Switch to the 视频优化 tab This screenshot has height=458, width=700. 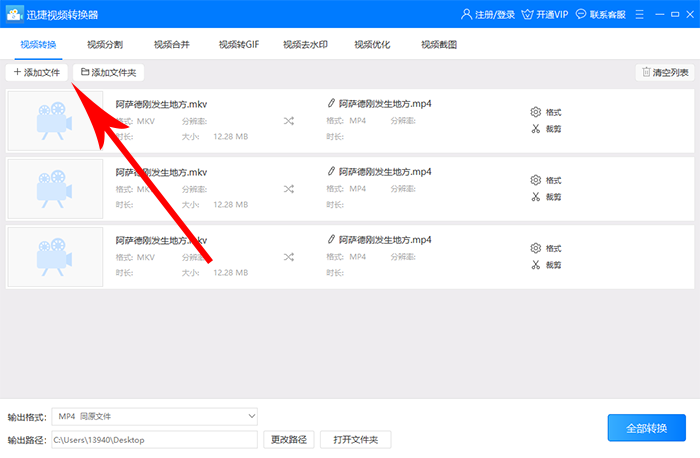pyautogui.click(x=372, y=45)
